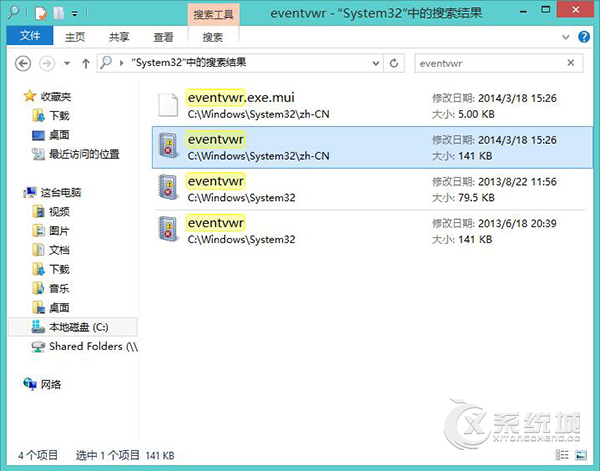600x471 pixels.
Task: Select the 搜索工具 contextual tab header
Action: click(x=213, y=15)
